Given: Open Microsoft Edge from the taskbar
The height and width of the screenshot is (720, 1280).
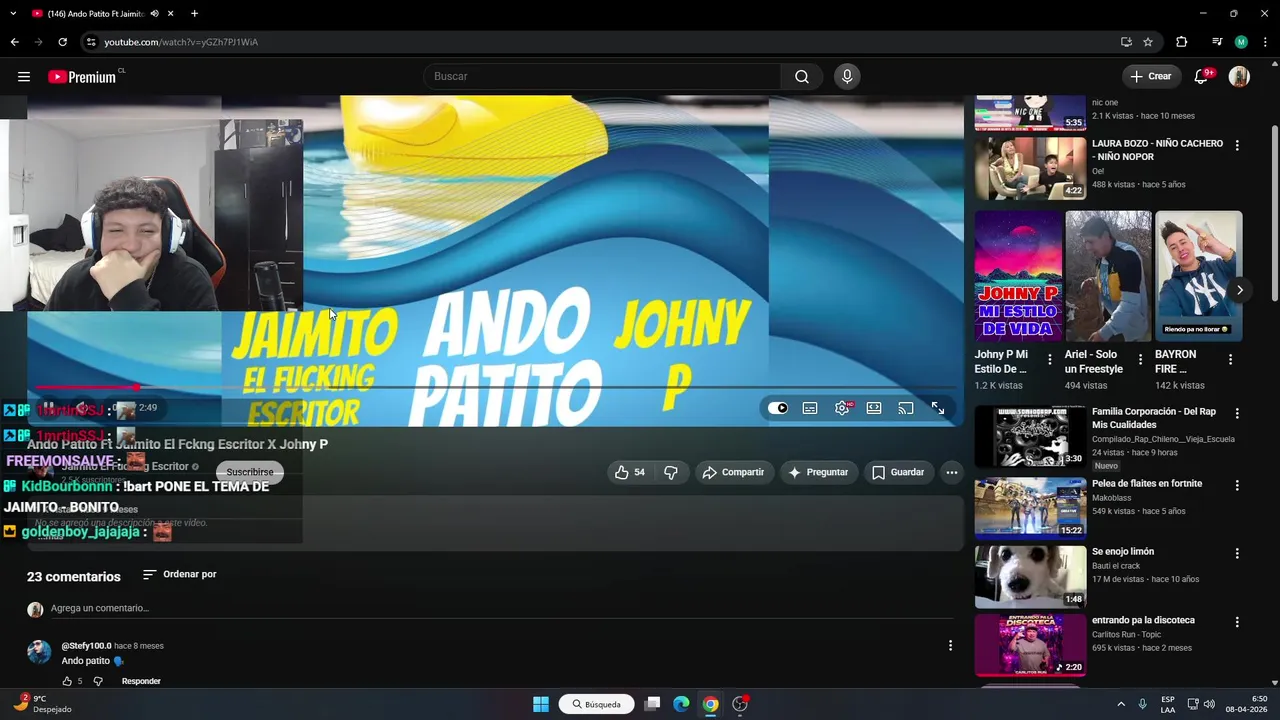Looking at the screenshot, I should pyautogui.click(x=681, y=704).
